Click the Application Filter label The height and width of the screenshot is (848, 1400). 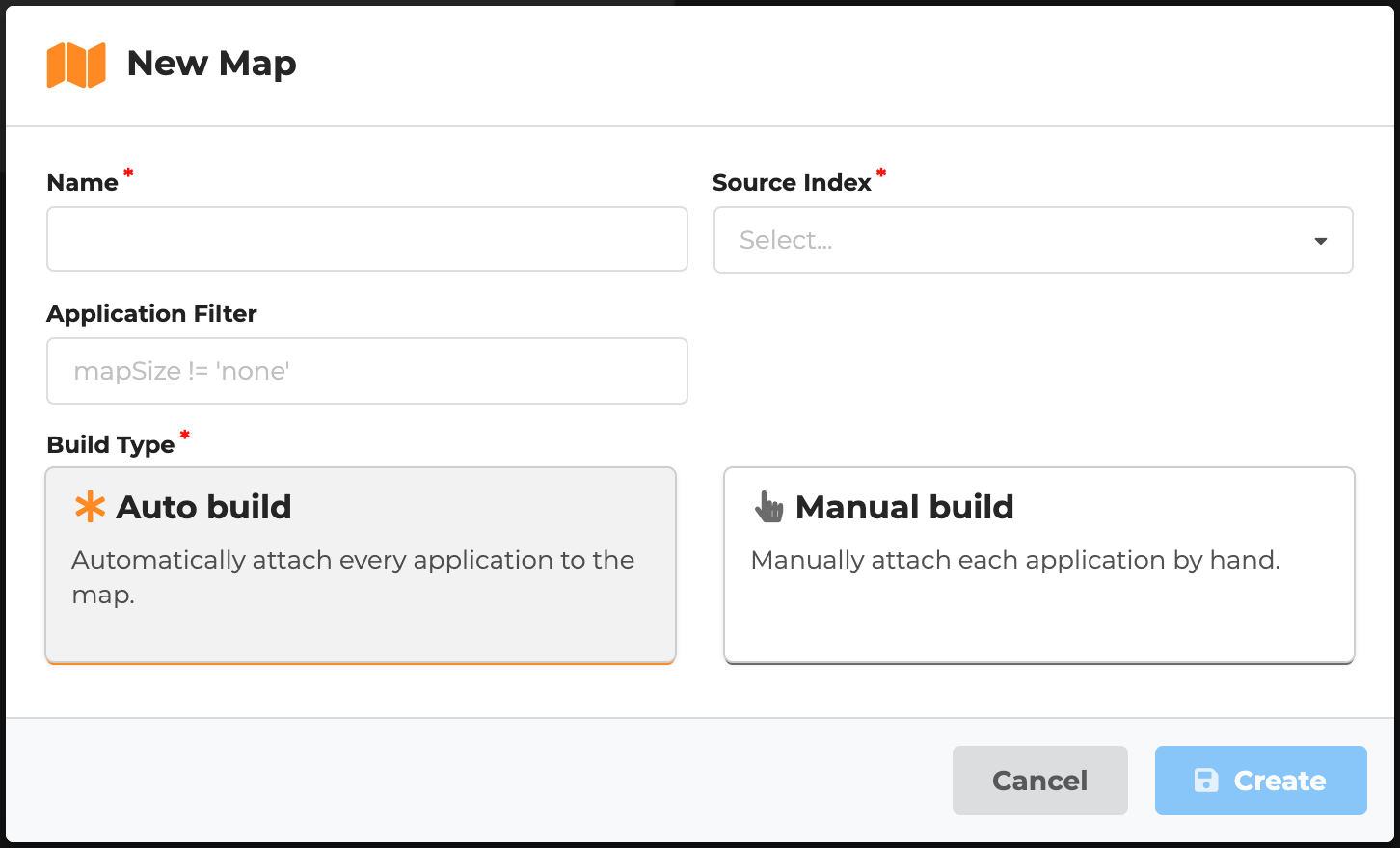coord(151,314)
